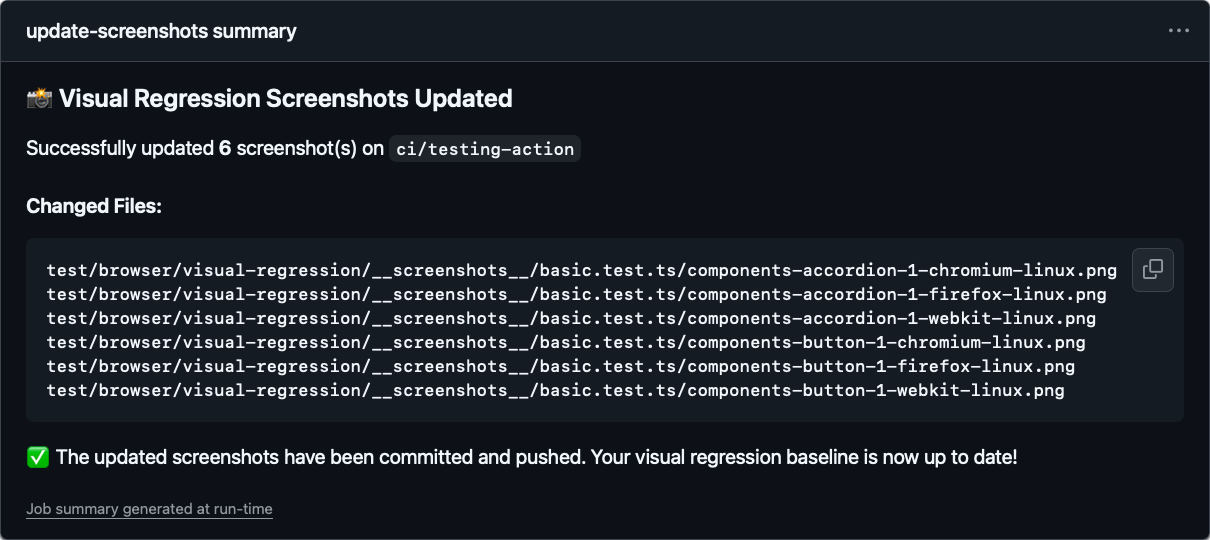Open the three-dots summary options menu
The width and height of the screenshot is (1210, 540).
[1178, 31]
